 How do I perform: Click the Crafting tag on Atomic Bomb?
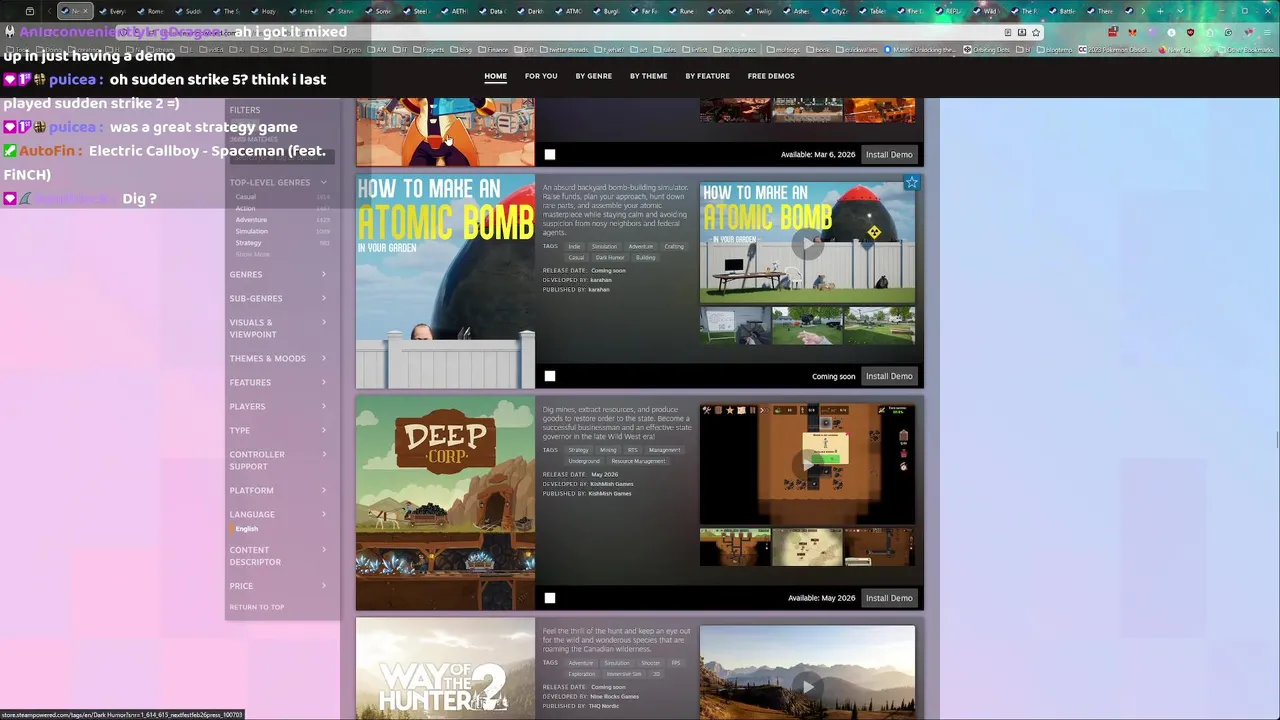point(674,246)
